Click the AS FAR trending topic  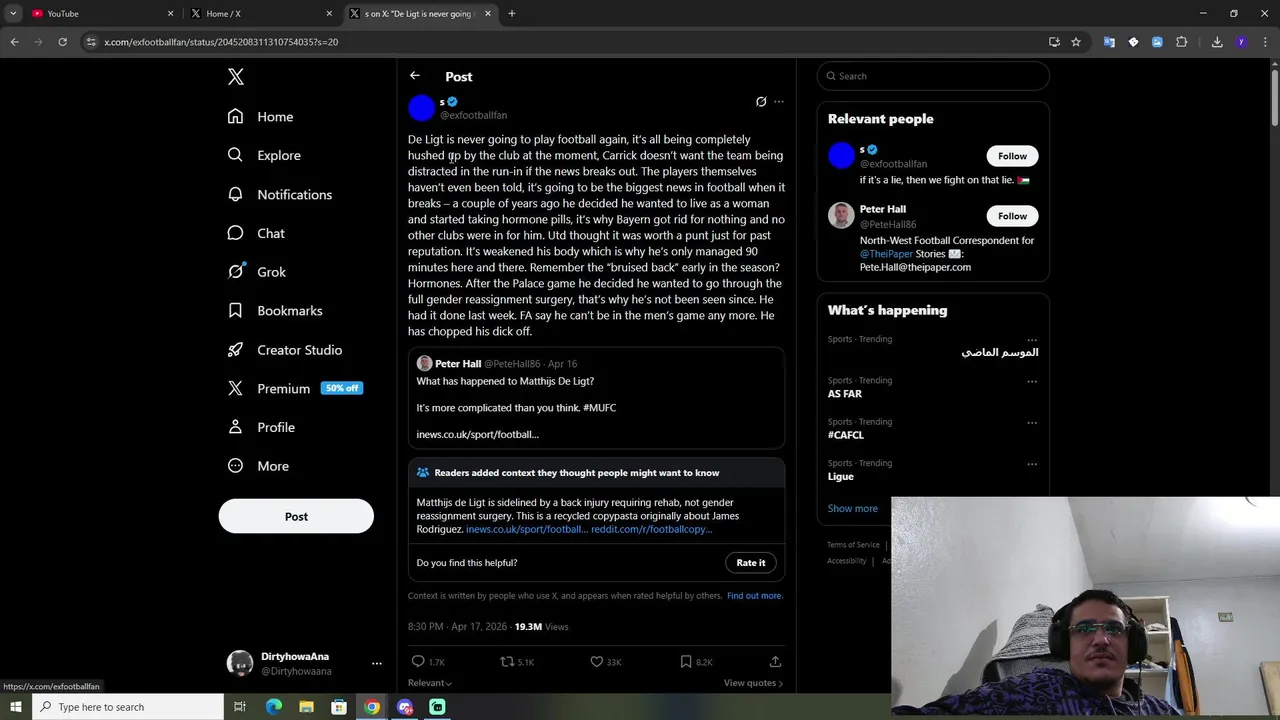click(x=844, y=394)
